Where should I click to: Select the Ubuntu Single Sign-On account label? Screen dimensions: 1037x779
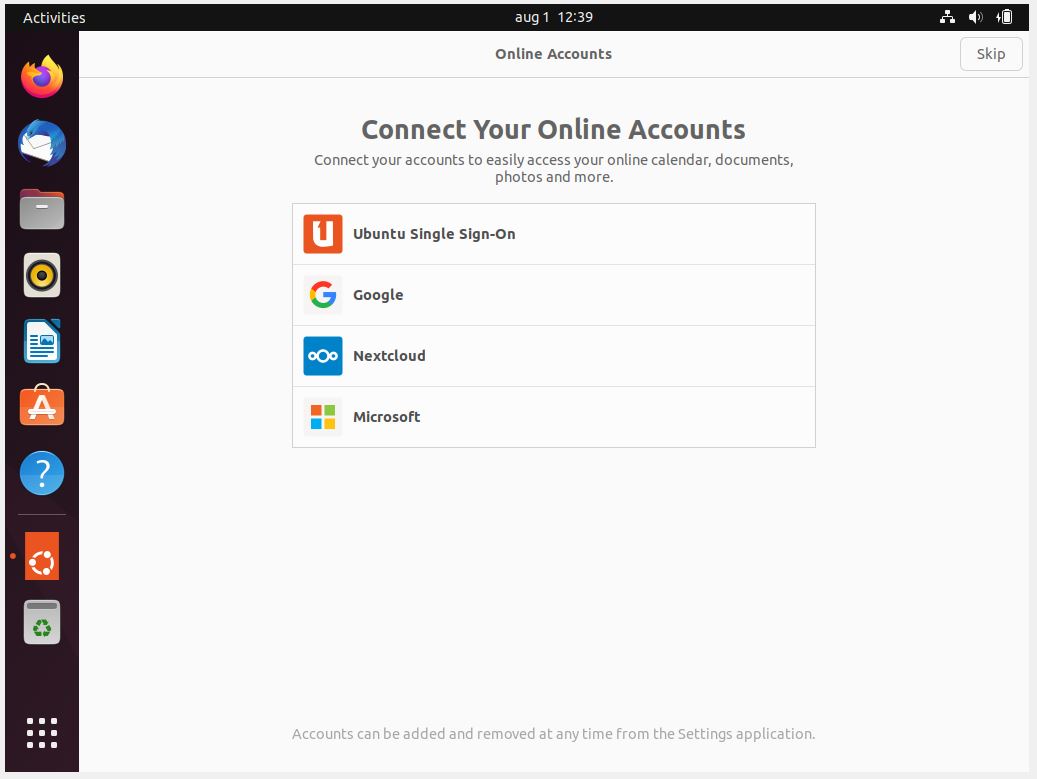[x=434, y=234]
